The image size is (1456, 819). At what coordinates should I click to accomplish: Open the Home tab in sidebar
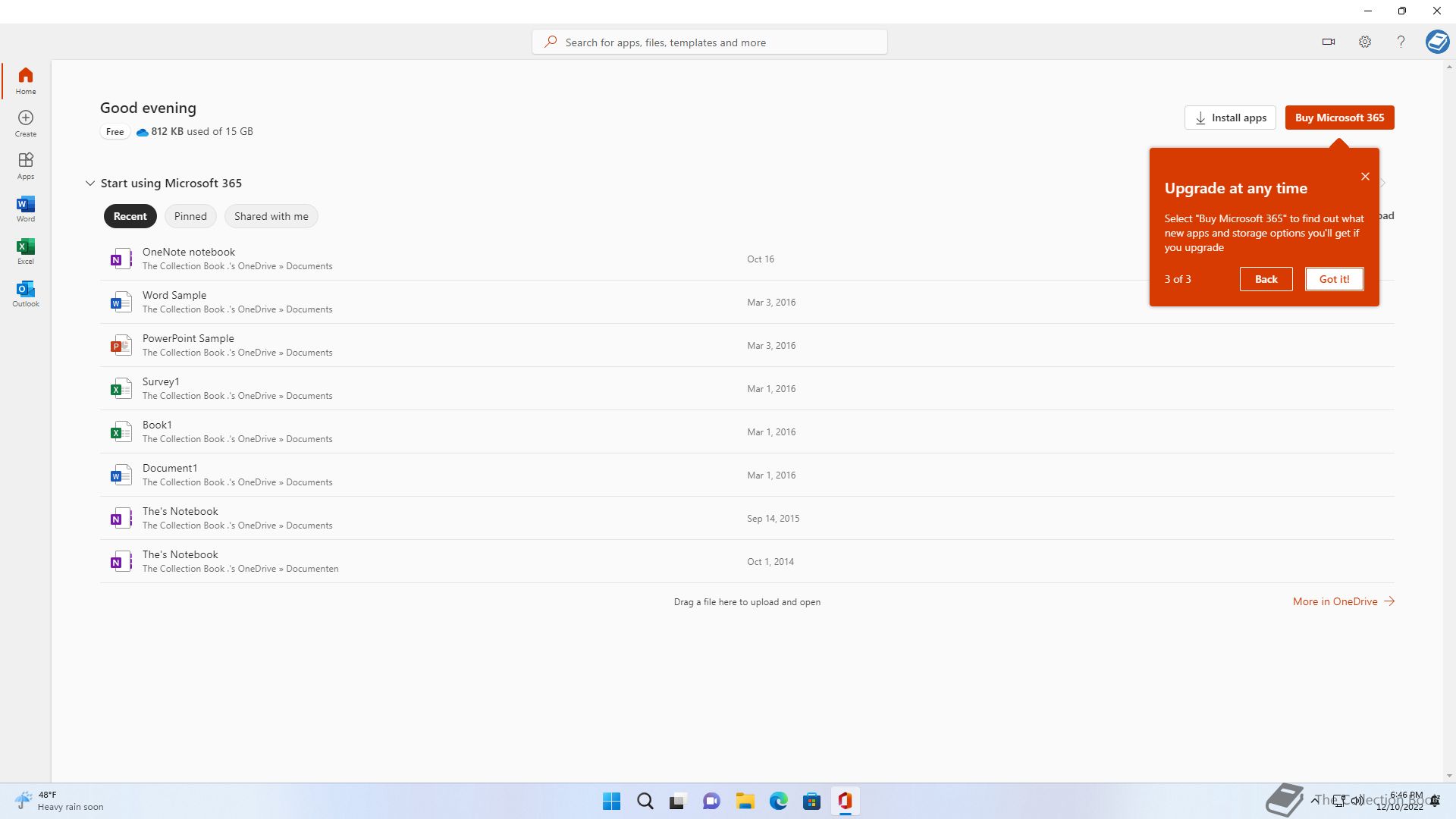pyautogui.click(x=26, y=80)
